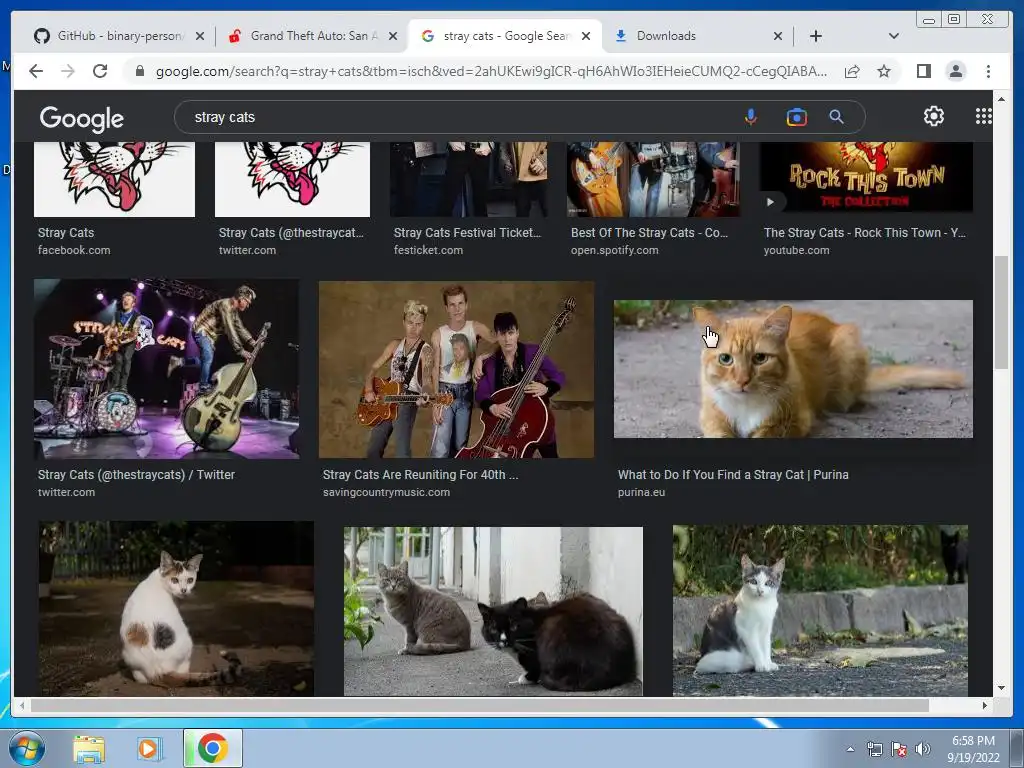Open Google Lens camera search icon
Image resolution: width=1024 pixels, height=768 pixels.
[796, 117]
